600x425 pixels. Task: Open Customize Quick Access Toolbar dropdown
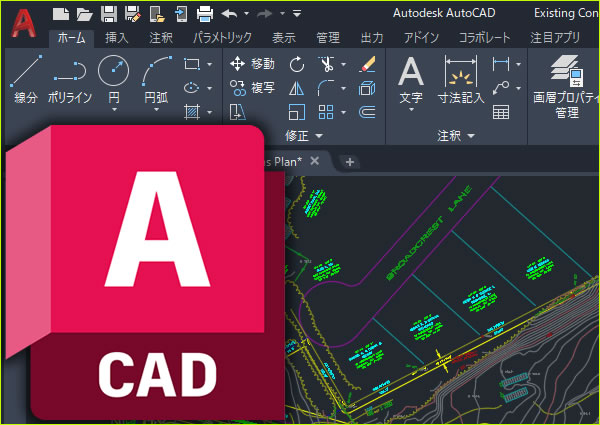(x=297, y=13)
